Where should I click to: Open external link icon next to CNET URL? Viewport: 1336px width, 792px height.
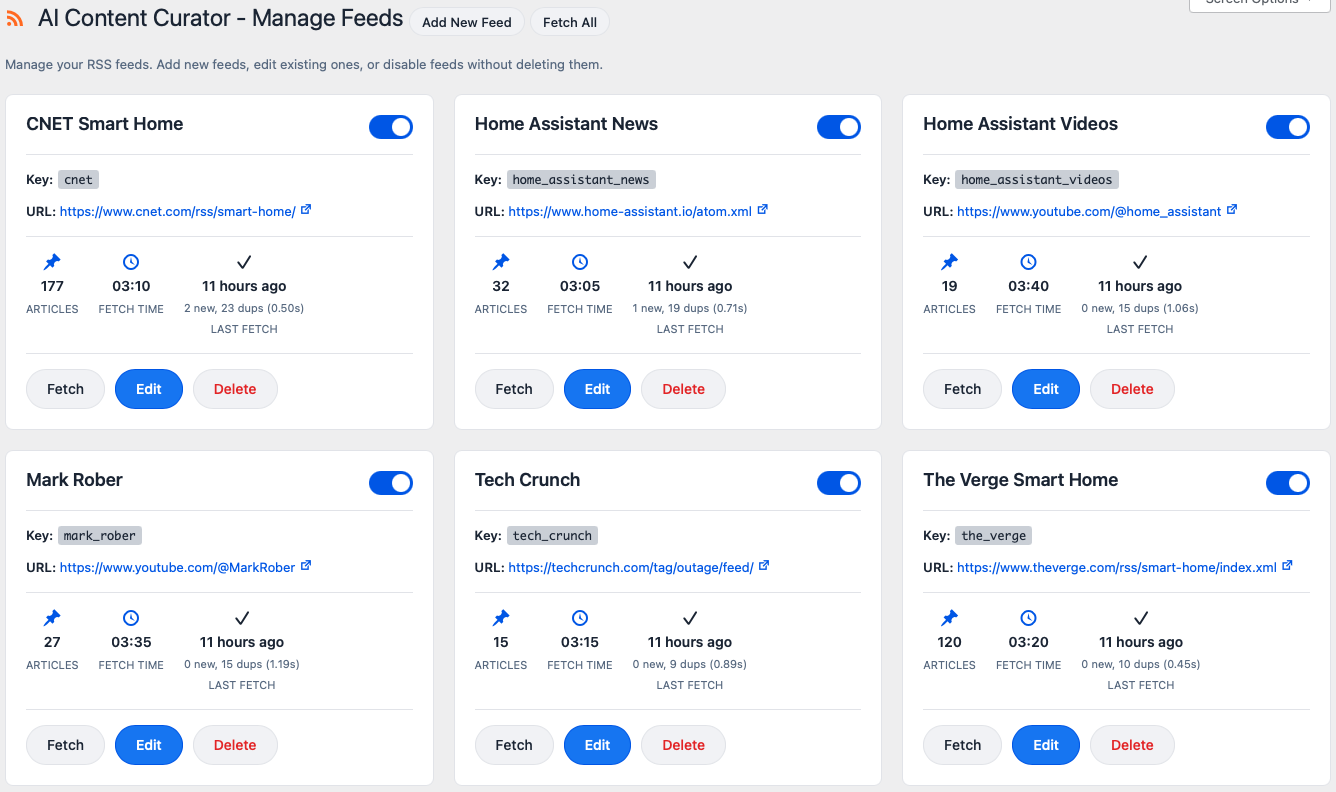click(306, 210)
